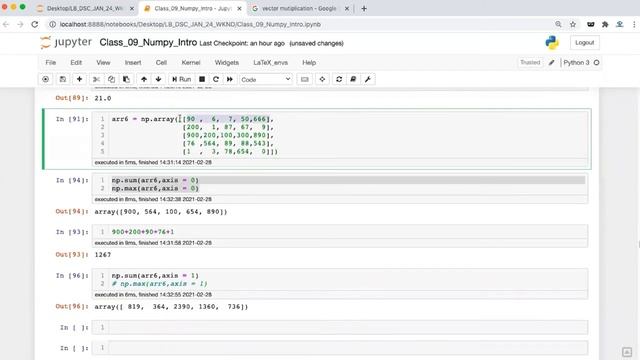The image size is (640, 360).
Task: Open the Cell menu
Action: [x=161, y=62]
